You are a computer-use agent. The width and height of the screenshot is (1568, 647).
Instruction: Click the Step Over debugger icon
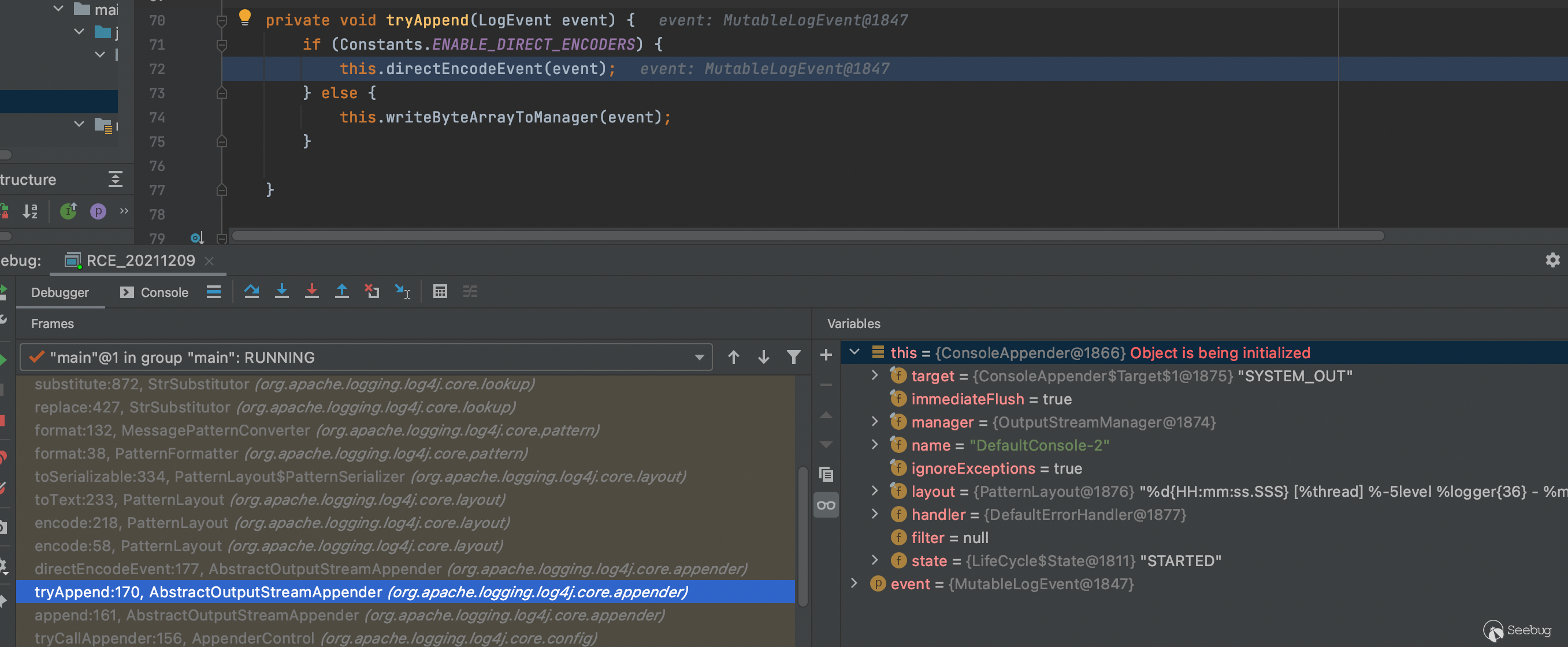pyautogui.click(x=251, y=292)
